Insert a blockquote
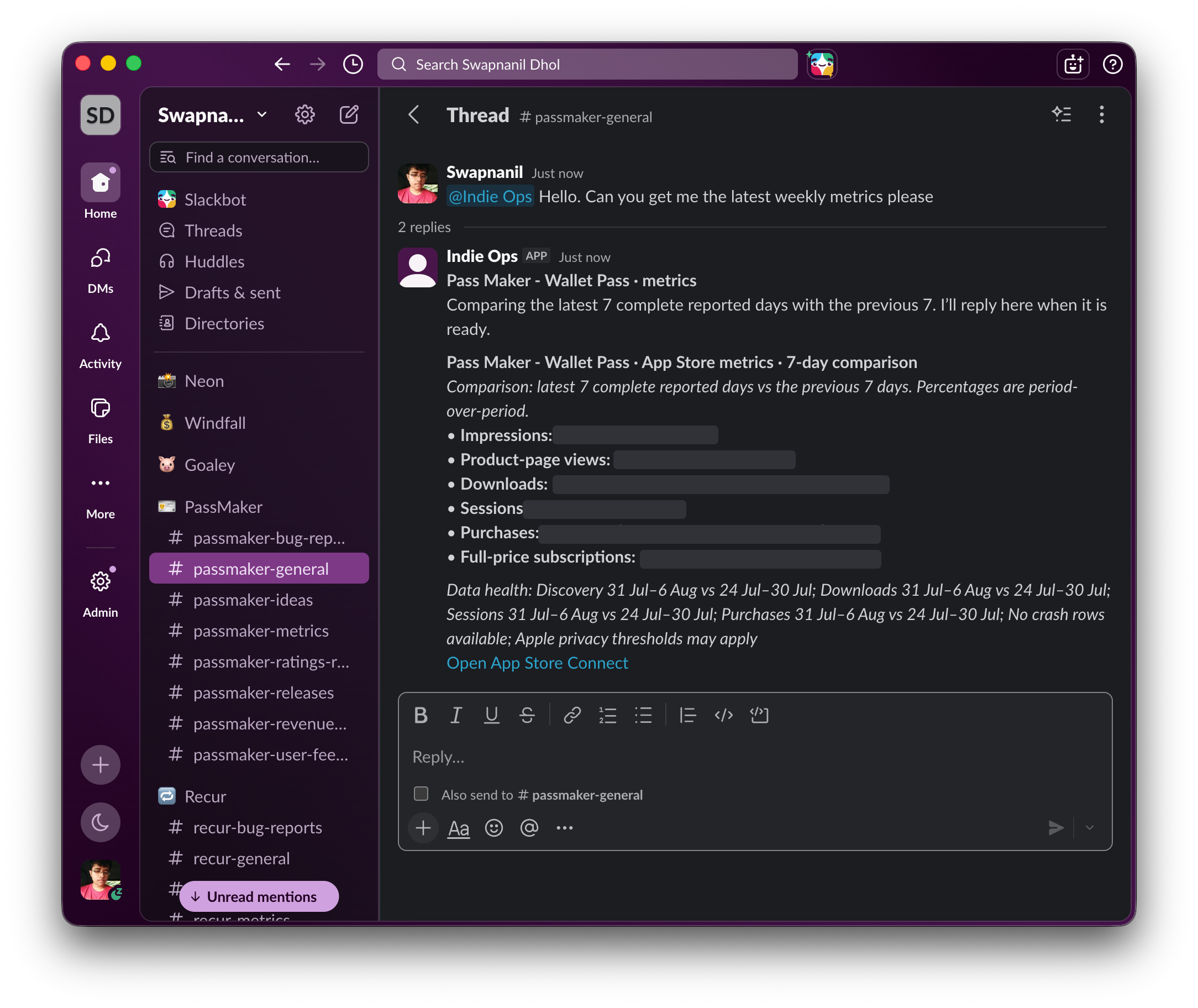1198x1008 pixels. click(687, 716)
